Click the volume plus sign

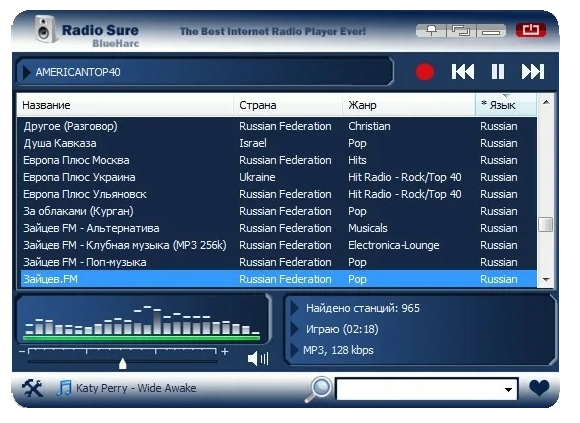point(225,351)
